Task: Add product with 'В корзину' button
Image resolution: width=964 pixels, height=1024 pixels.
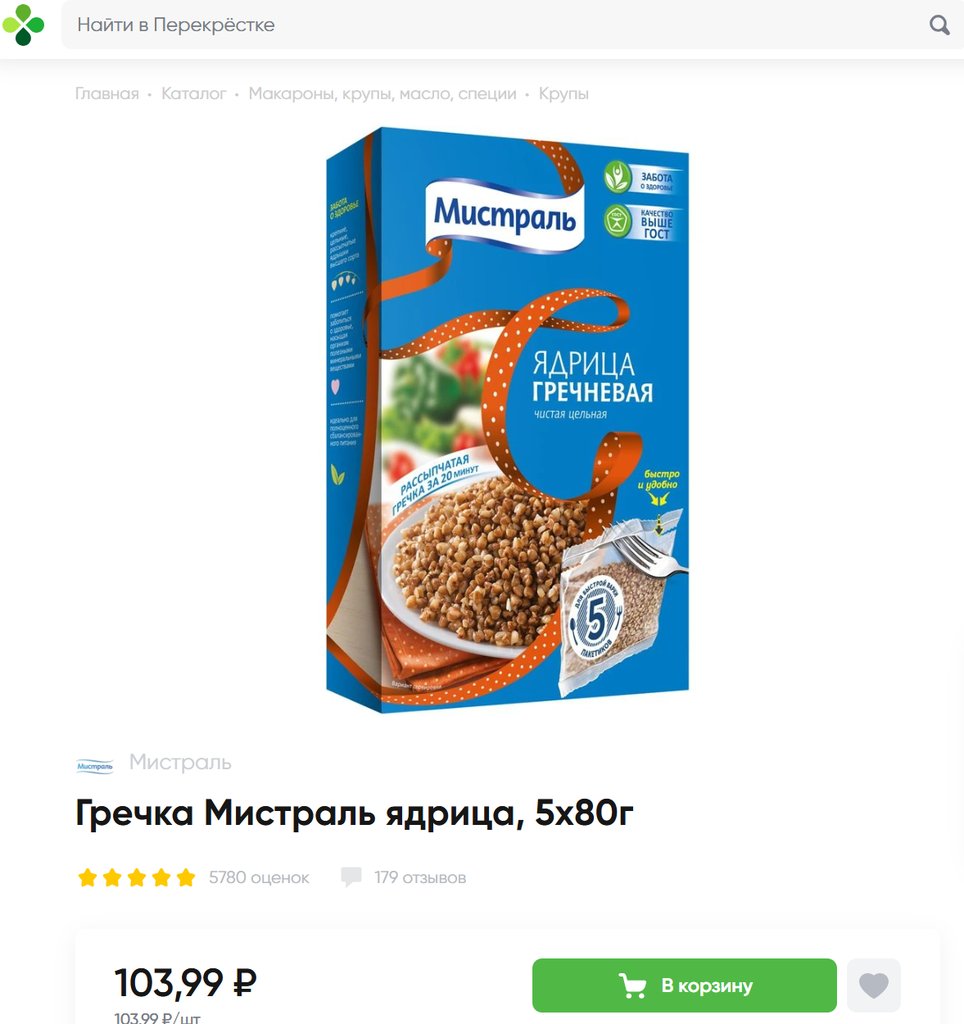Action: click(x=684, y=985)
